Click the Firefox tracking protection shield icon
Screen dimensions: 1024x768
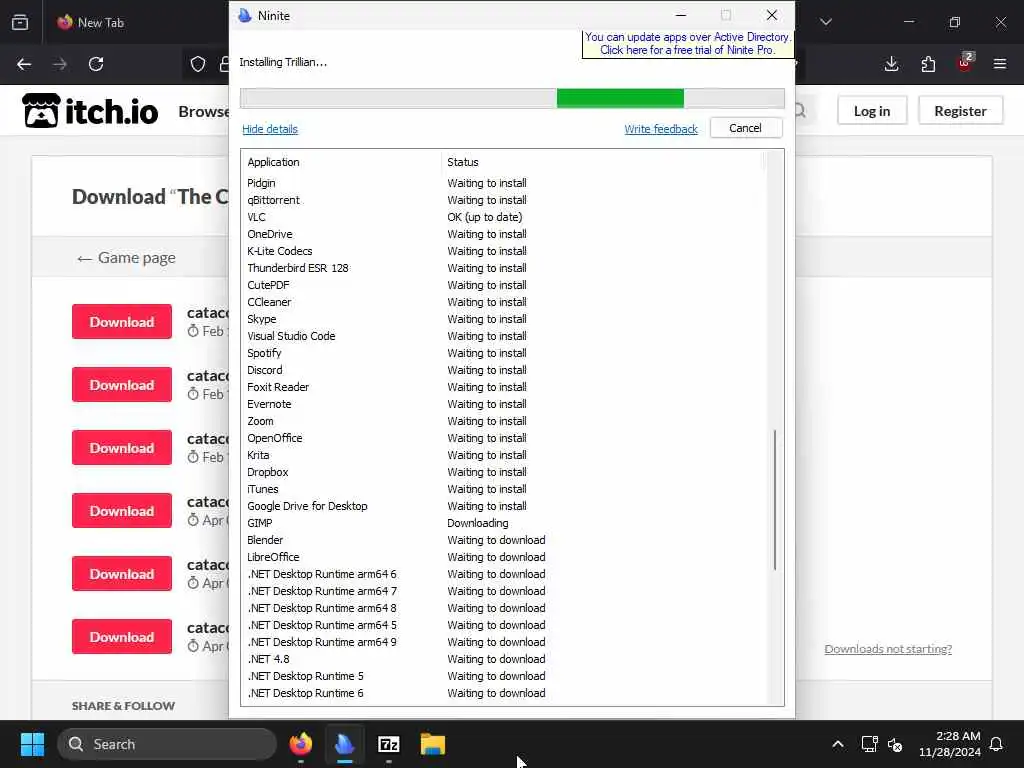tap(198, 64)
